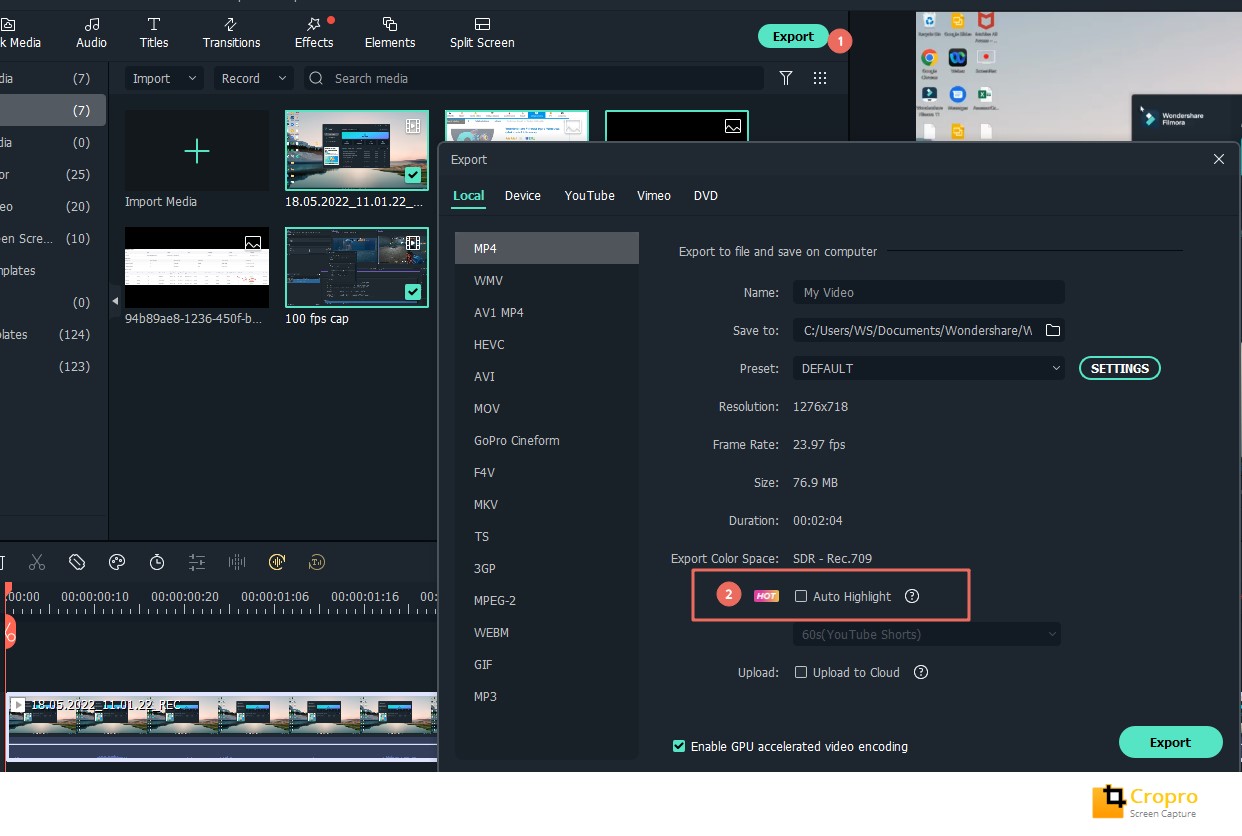Open the Color Palette tool above the timeline

117,562
